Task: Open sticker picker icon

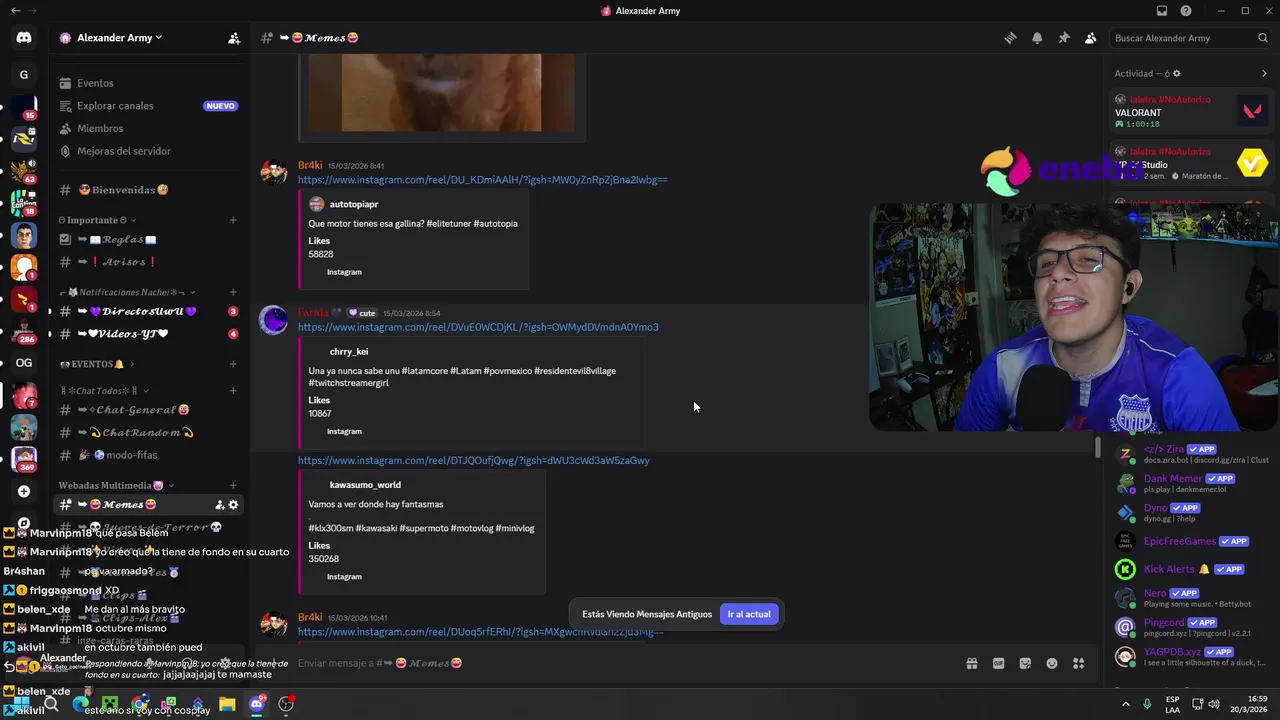Action: click(x=1025, y=663)
